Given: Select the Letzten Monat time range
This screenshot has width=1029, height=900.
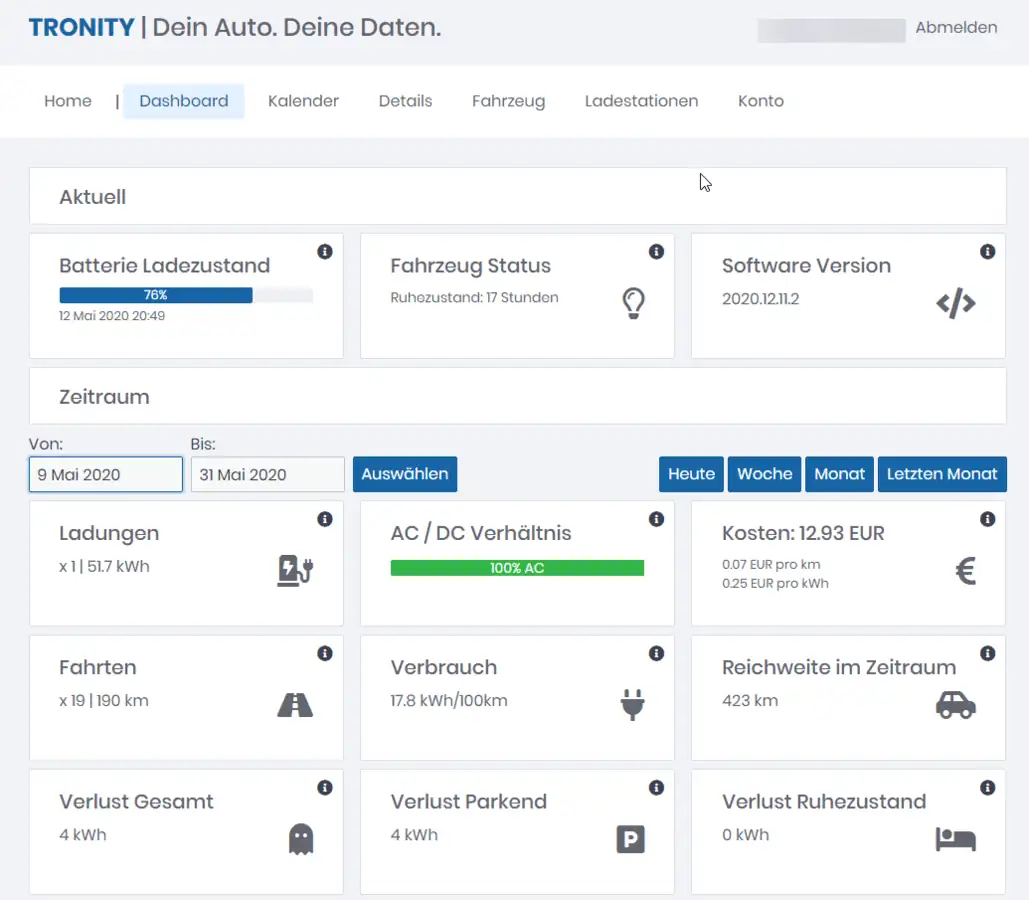Looking at the screenshot, I should pos(942,474).
